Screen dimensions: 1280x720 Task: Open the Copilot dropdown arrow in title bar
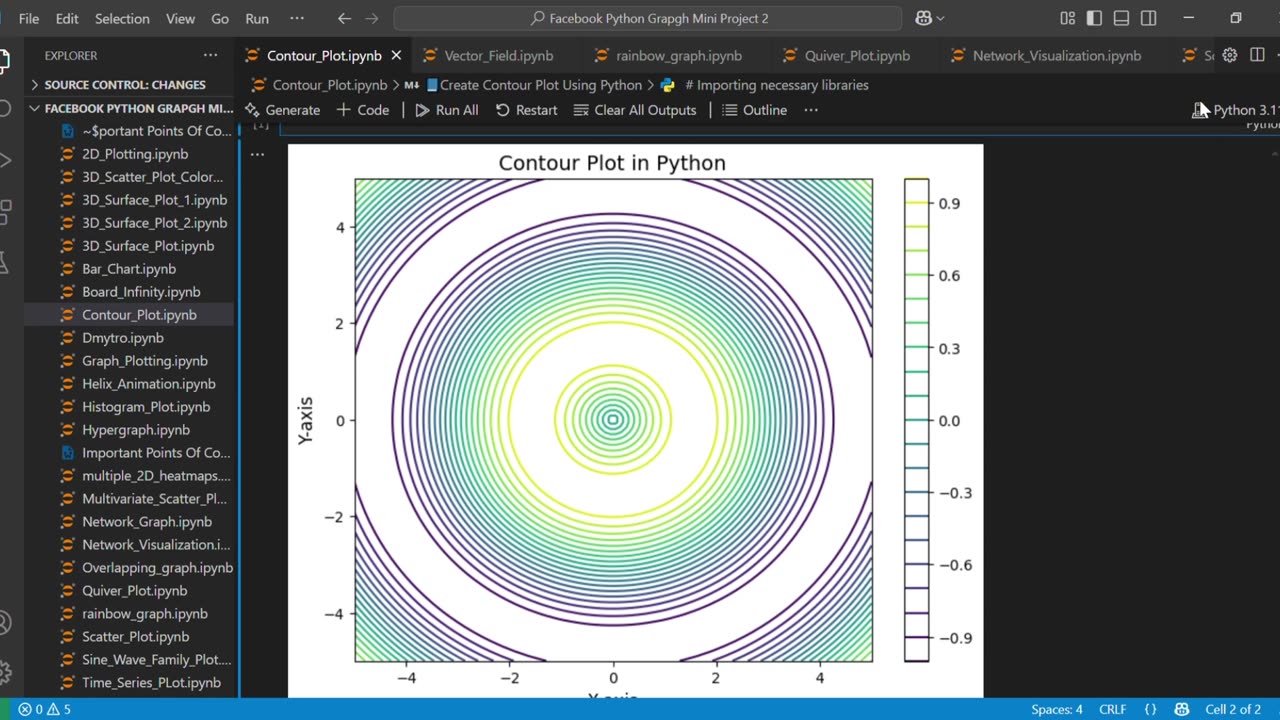point(940,18)
